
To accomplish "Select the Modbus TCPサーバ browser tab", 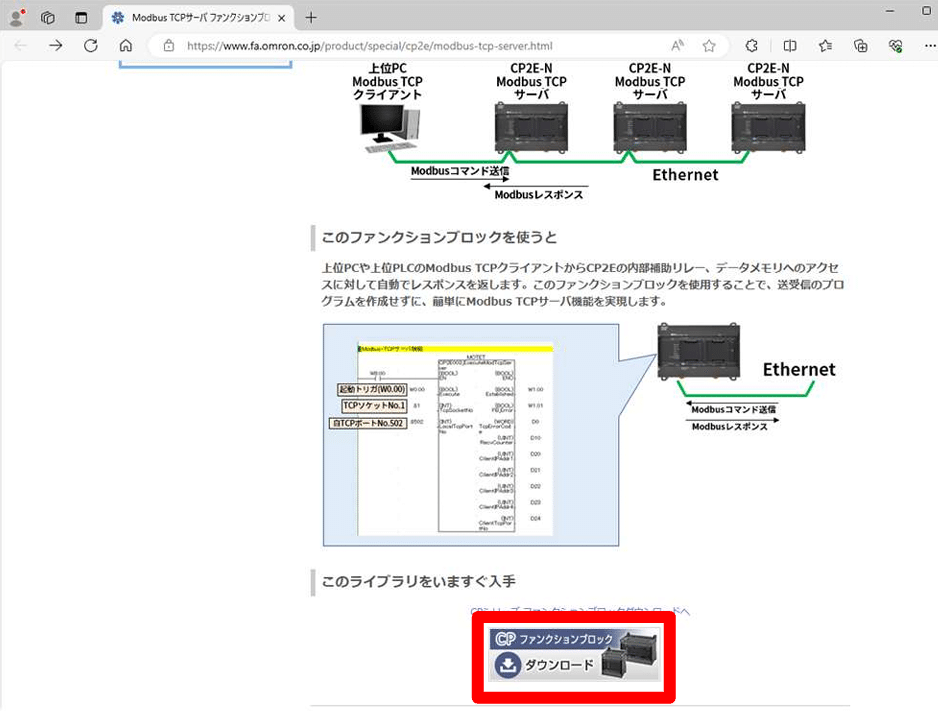I will point(200,18).
